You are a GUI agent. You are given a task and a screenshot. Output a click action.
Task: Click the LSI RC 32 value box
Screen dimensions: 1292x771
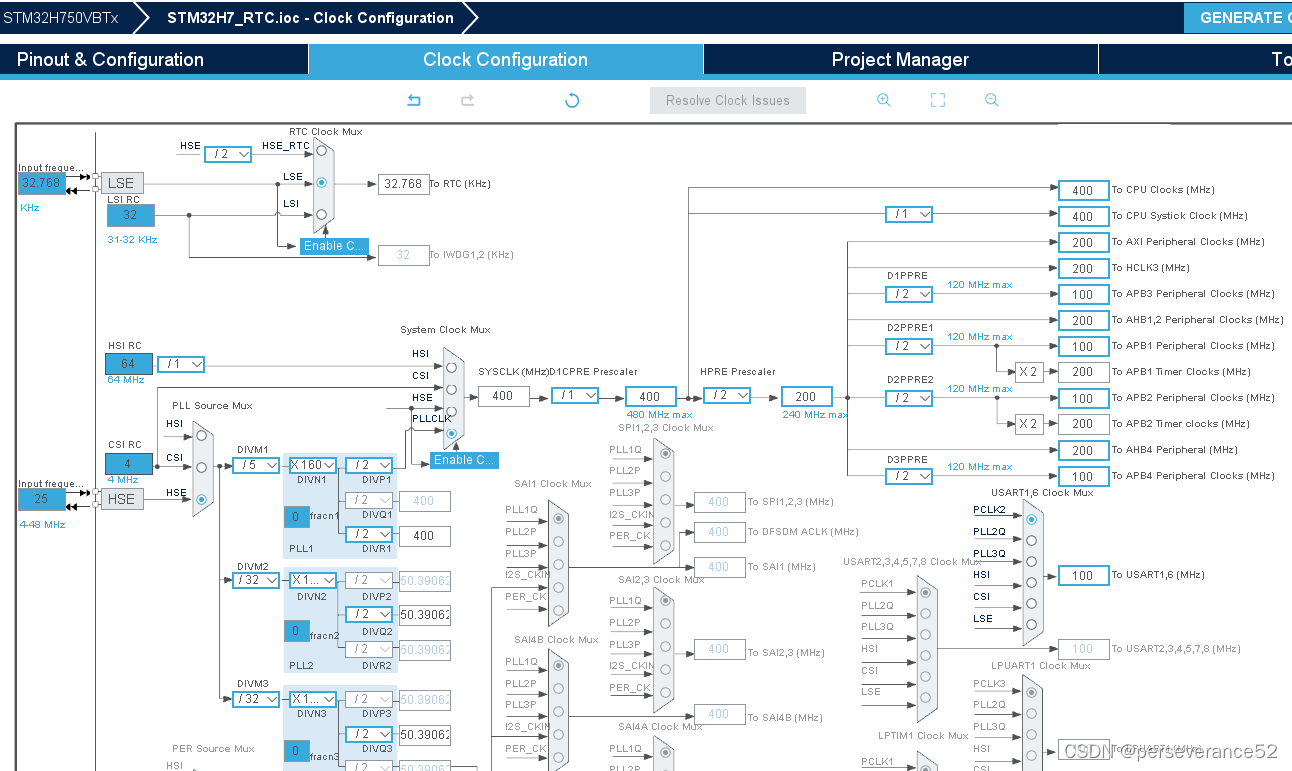coord(130,215)
